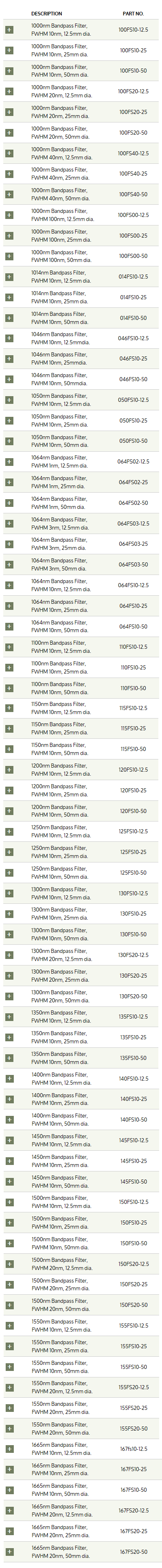Open plus icon for 145FS10-12.5
The image size is (162, 1568).
[9, 1141]
